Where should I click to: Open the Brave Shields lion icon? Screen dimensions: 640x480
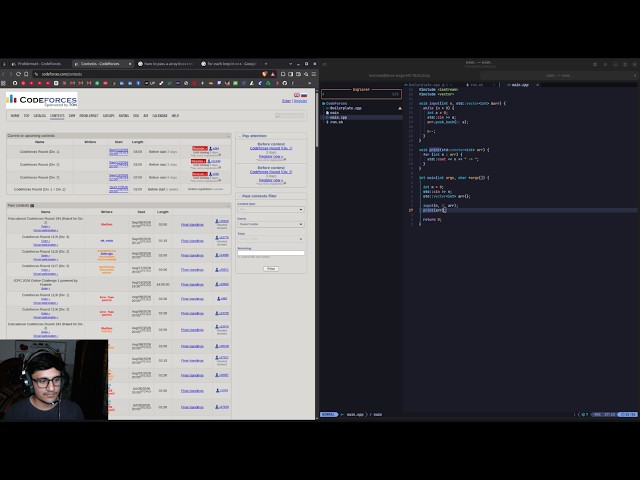[x=265, y=74]
